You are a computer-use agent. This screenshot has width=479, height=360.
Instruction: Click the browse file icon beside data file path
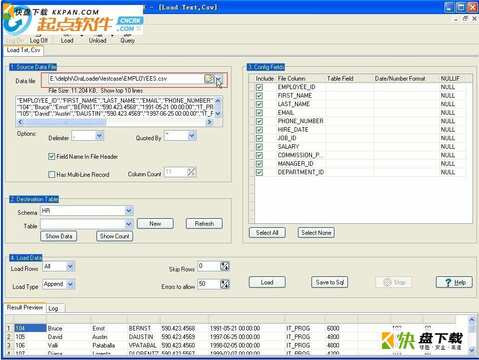pos(209,79)
